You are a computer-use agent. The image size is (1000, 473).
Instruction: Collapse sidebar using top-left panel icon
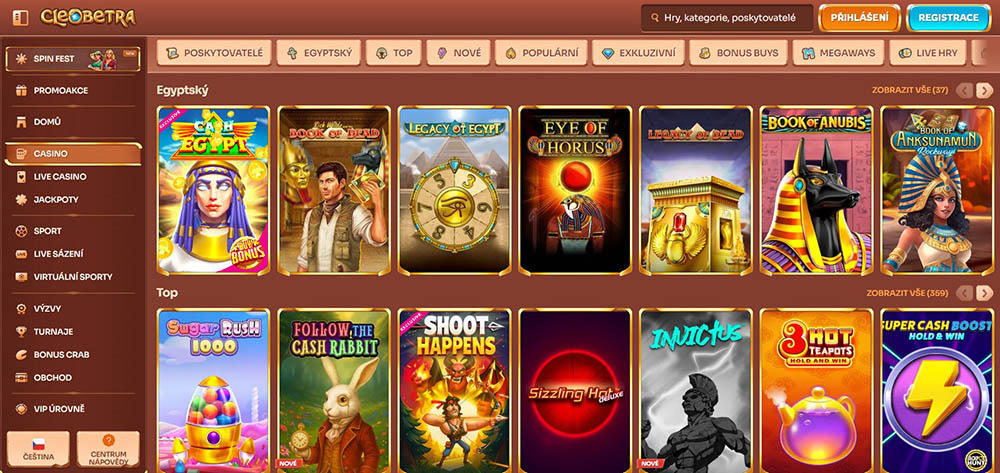(20, 18)
